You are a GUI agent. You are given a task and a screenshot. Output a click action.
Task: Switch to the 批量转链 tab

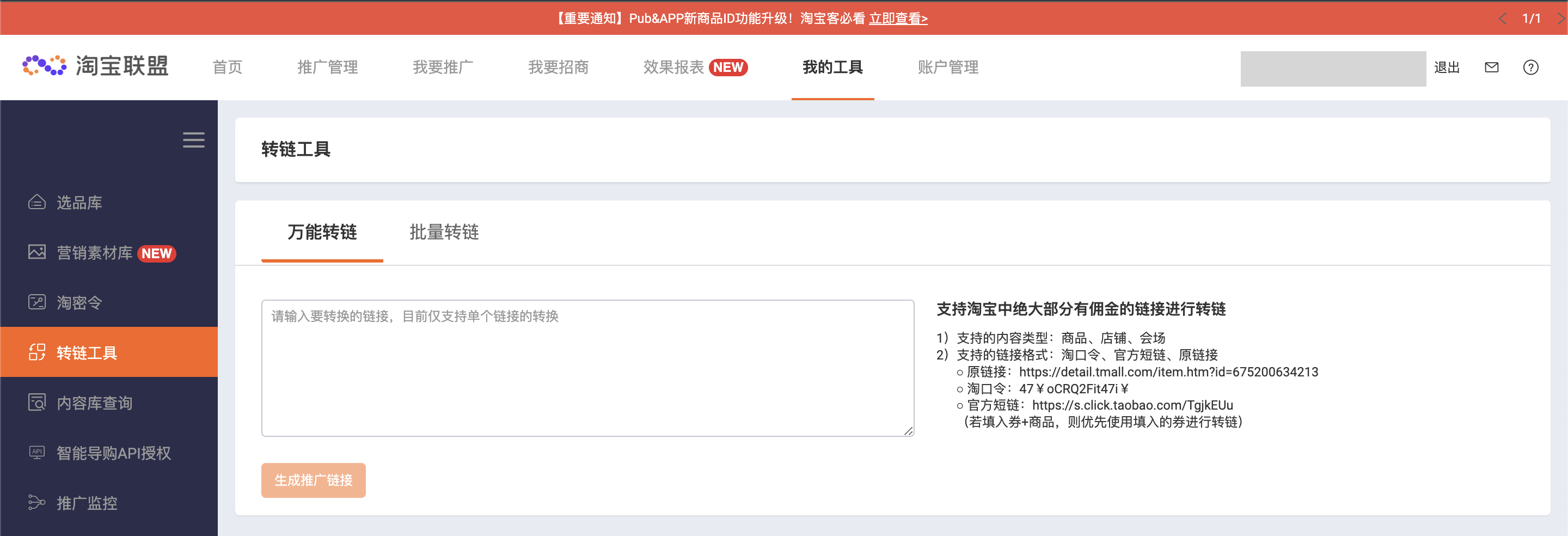click(444, 232)
